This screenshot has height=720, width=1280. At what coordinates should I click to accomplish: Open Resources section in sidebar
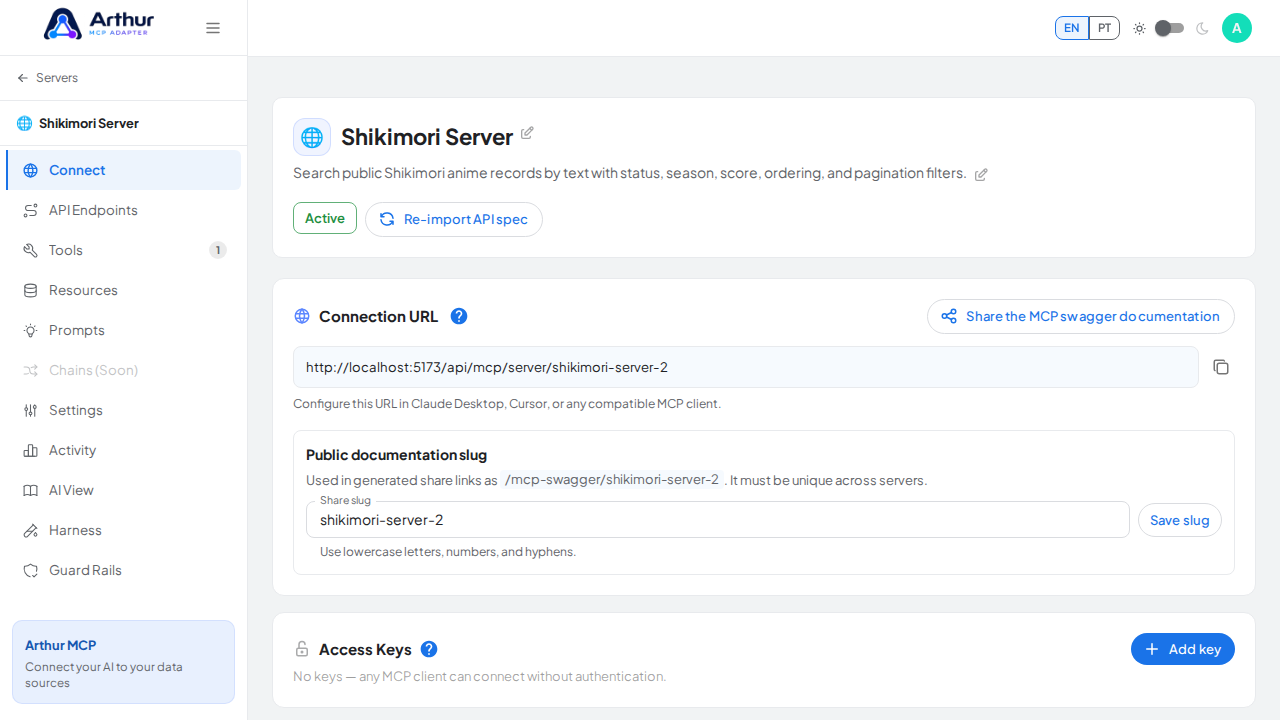click(123, 290)
